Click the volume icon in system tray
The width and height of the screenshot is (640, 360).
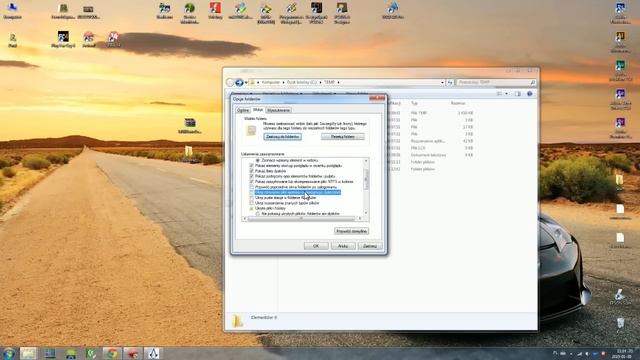(587, 353)
